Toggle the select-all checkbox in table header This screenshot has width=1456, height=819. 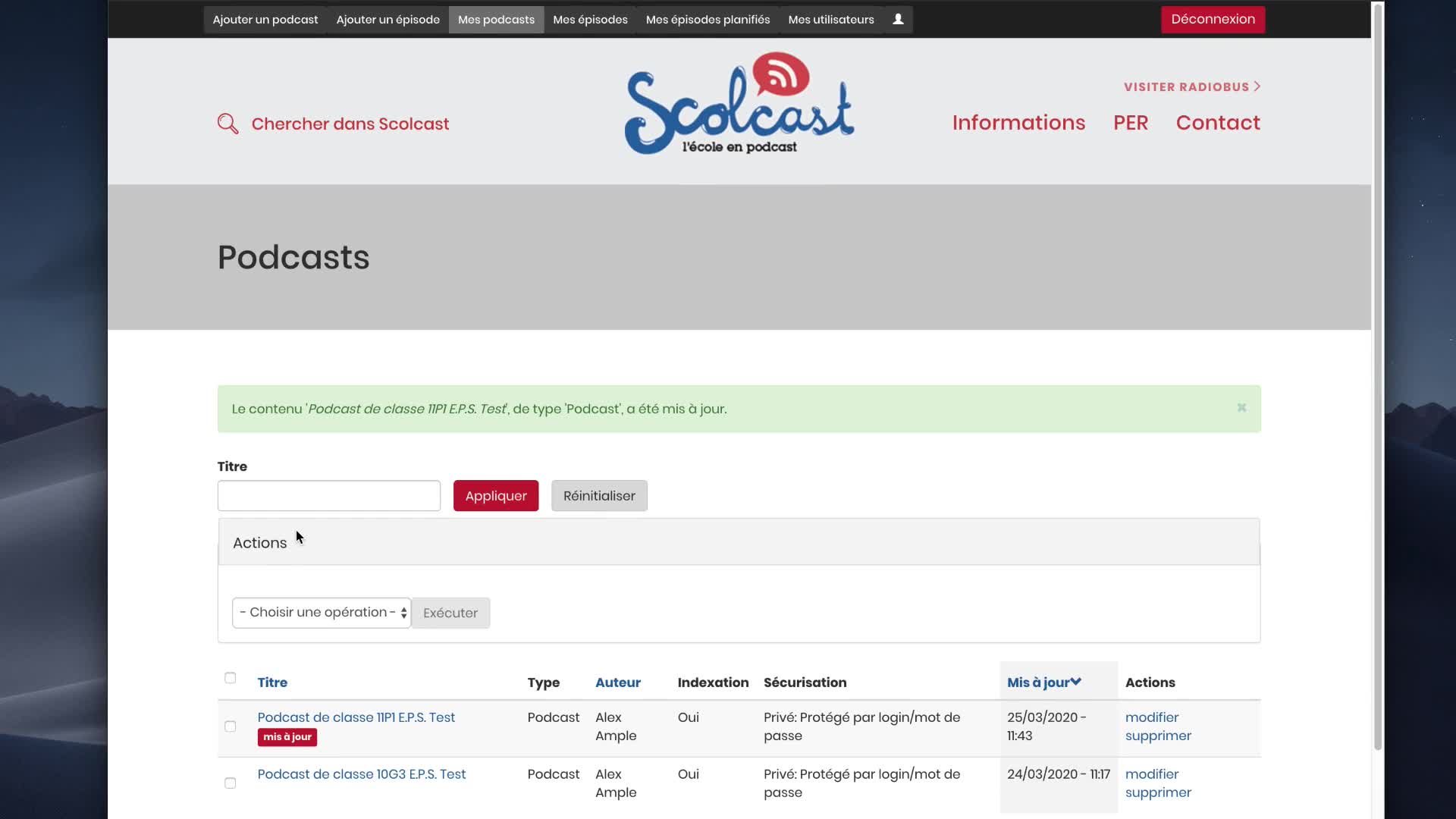231,678
